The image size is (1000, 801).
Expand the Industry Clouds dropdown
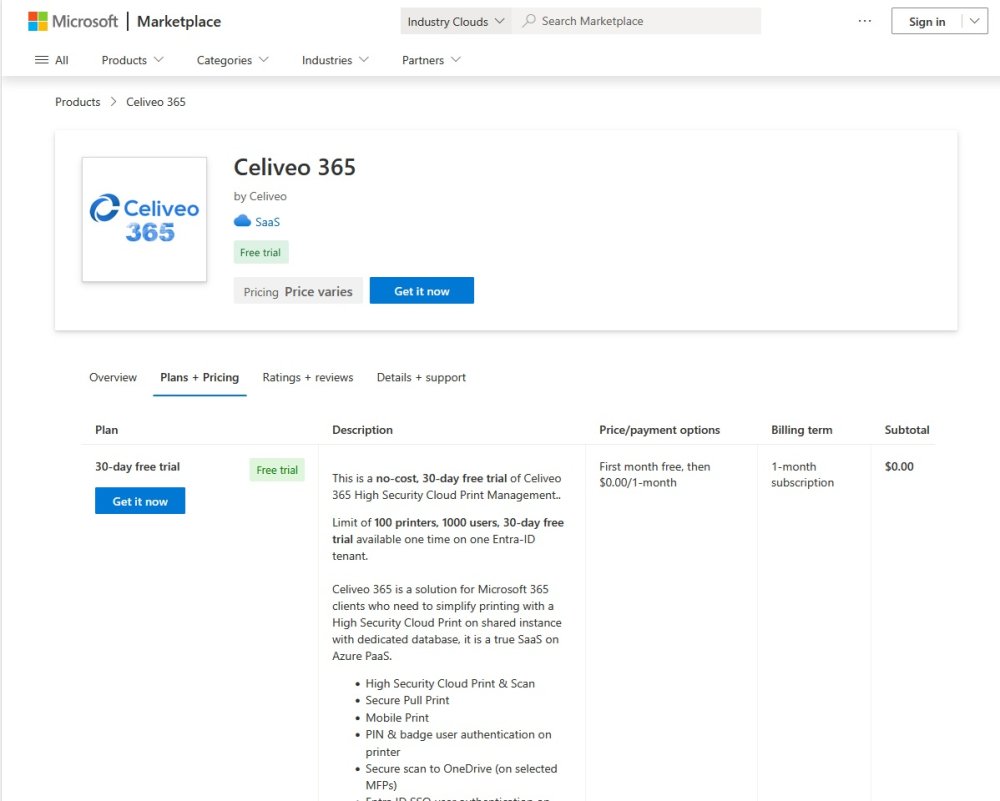pos(456,21)
